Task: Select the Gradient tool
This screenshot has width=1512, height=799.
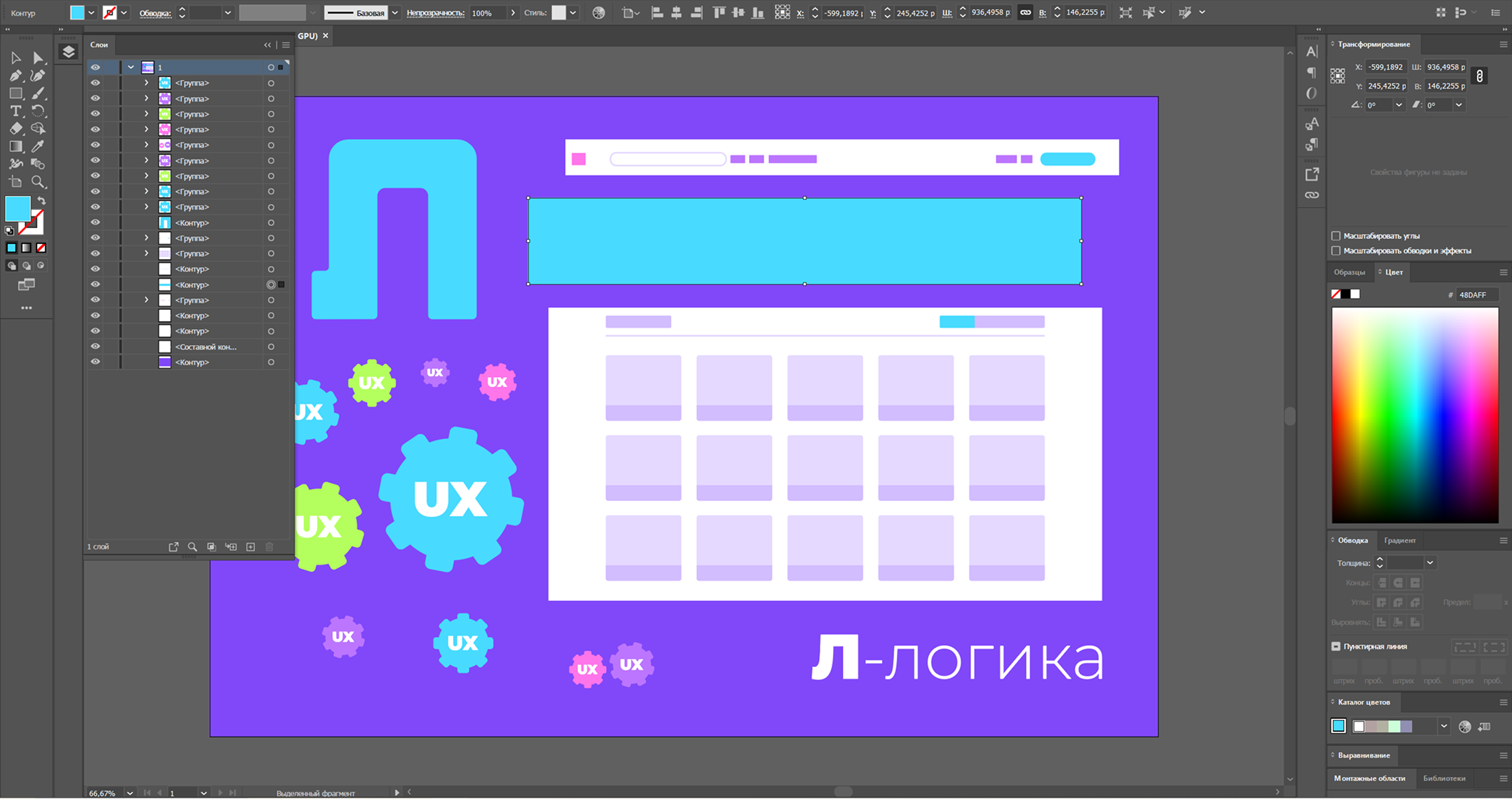Action: (x=15, y=146)
